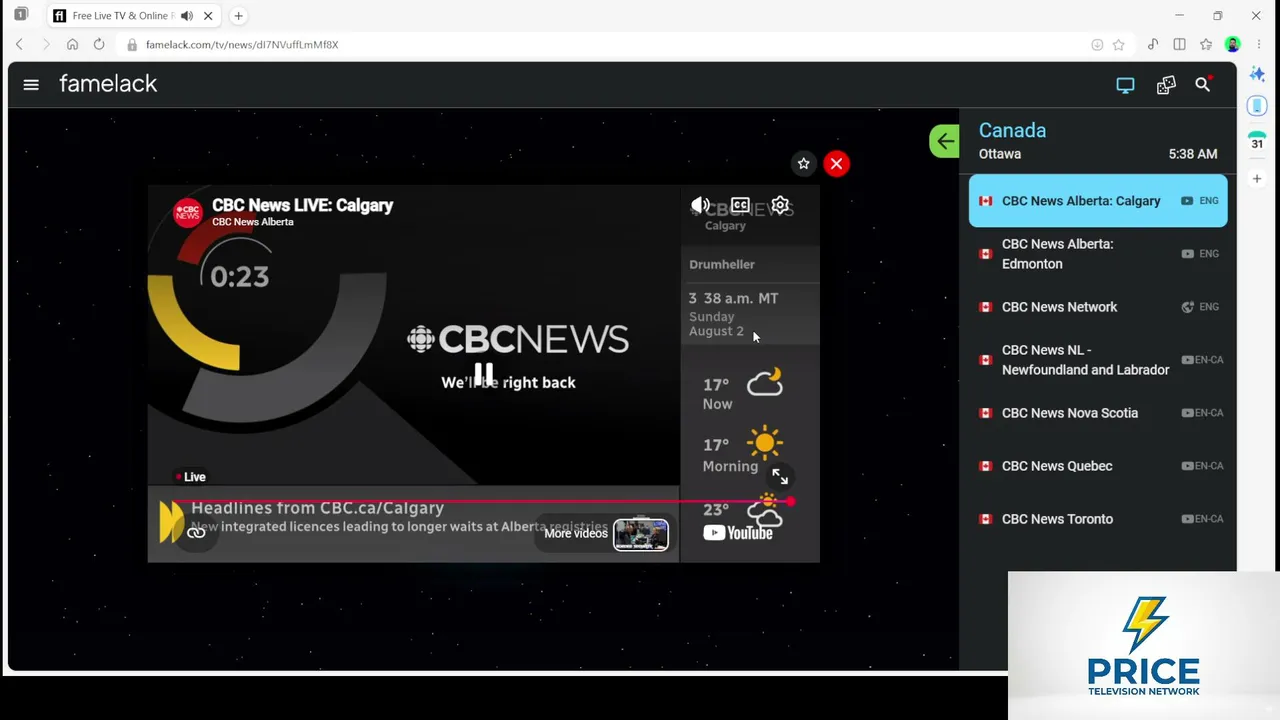Click the famelack logo text
This screenshot has width=1280, height=720.
point(108,84)
